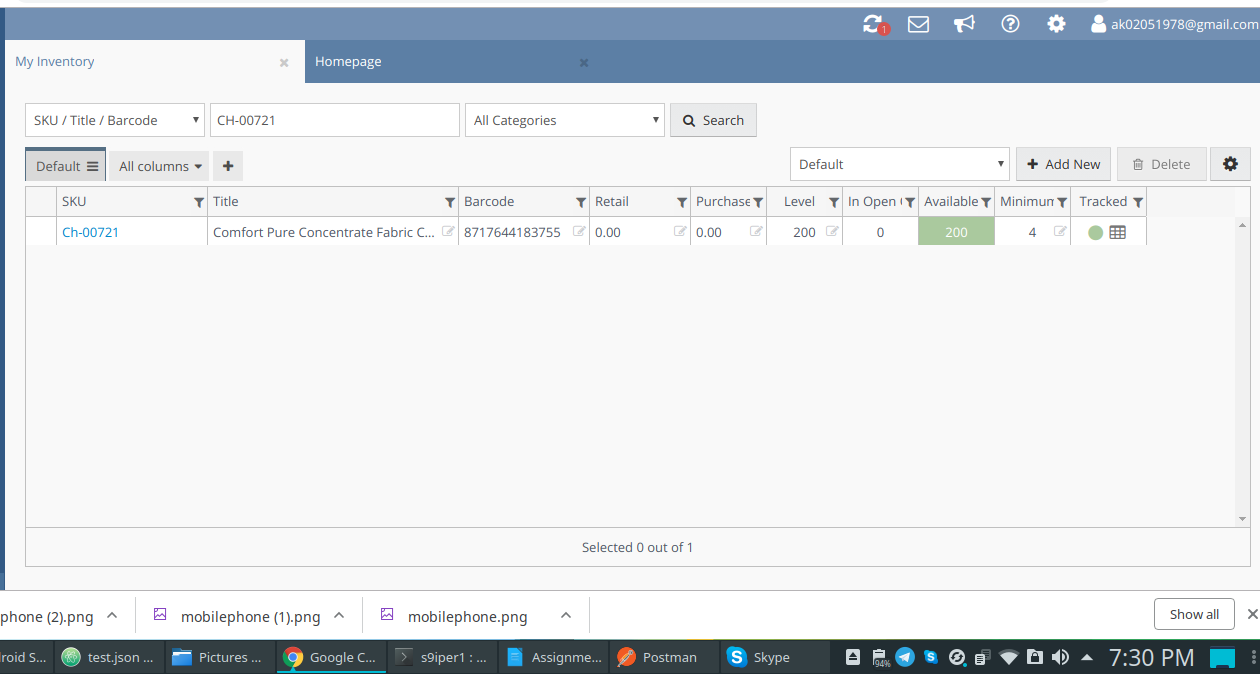This screenshot has width=1260, height=674.
Task: Filter the SKU column
Action: point(198,202)
